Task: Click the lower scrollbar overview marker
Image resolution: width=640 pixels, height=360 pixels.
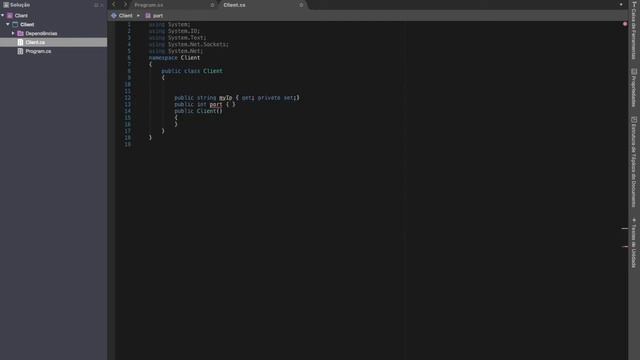Action: pyautogui.click(x=624, y=247)
